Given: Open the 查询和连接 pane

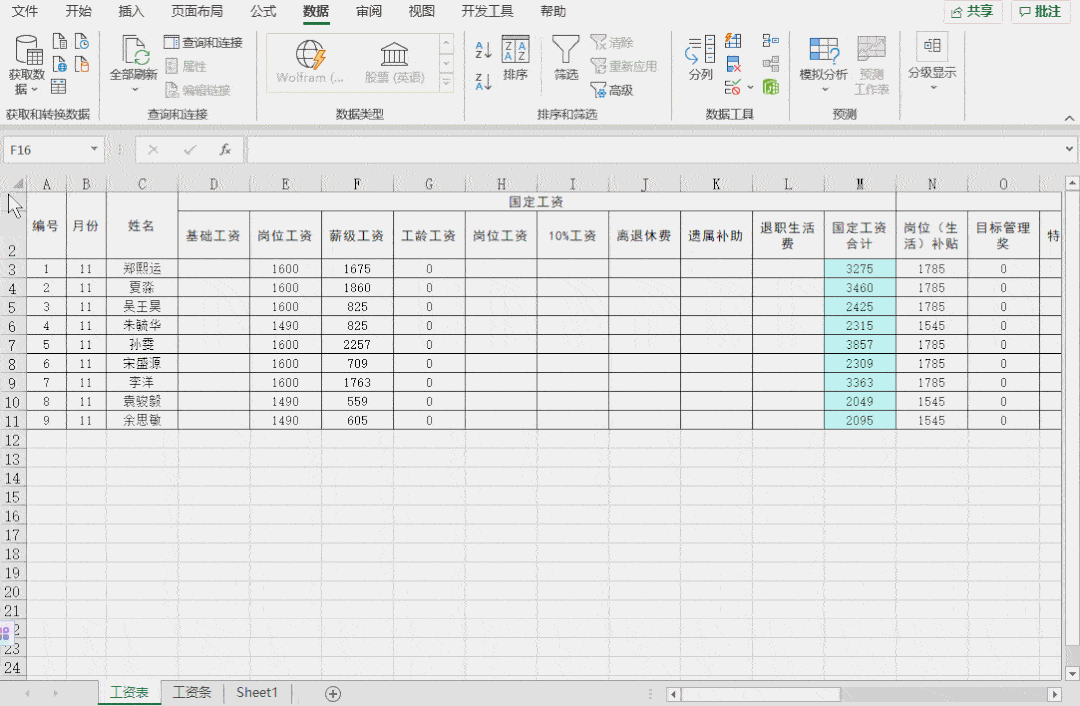Looking at the screenshot, I should pyautogui.click(x=203, y=43).
